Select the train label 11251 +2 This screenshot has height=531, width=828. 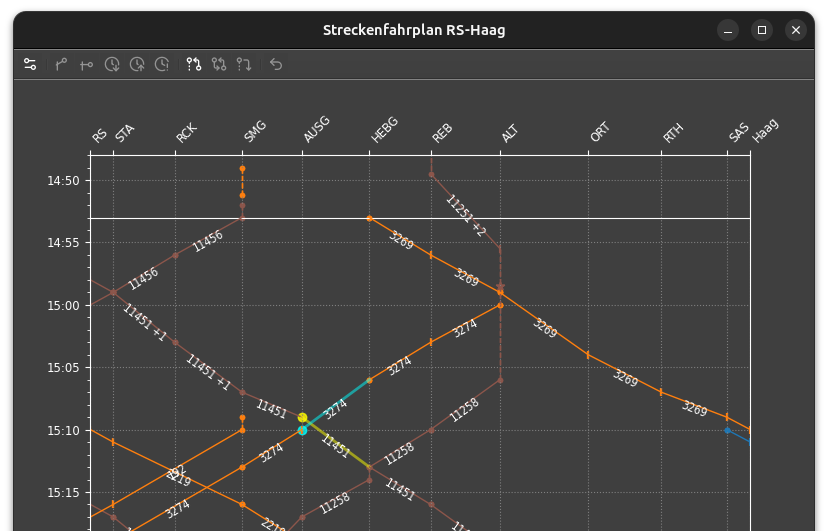465,216
